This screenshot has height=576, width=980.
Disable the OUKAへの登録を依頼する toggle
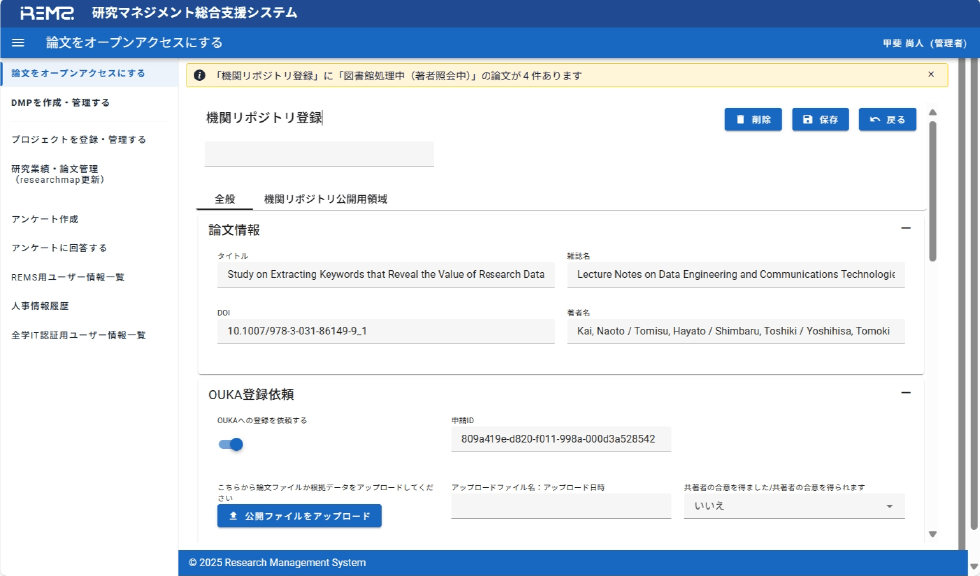231,445
